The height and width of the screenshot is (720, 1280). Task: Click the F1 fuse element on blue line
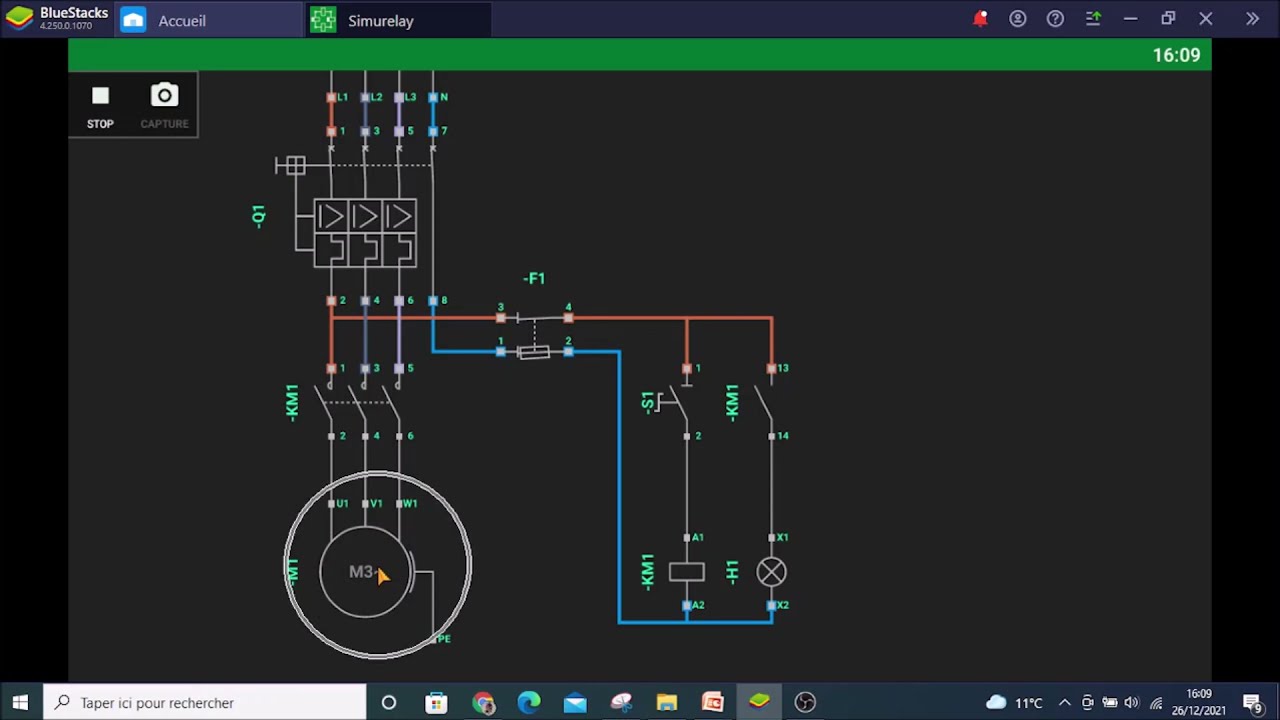tap(534, 352)
